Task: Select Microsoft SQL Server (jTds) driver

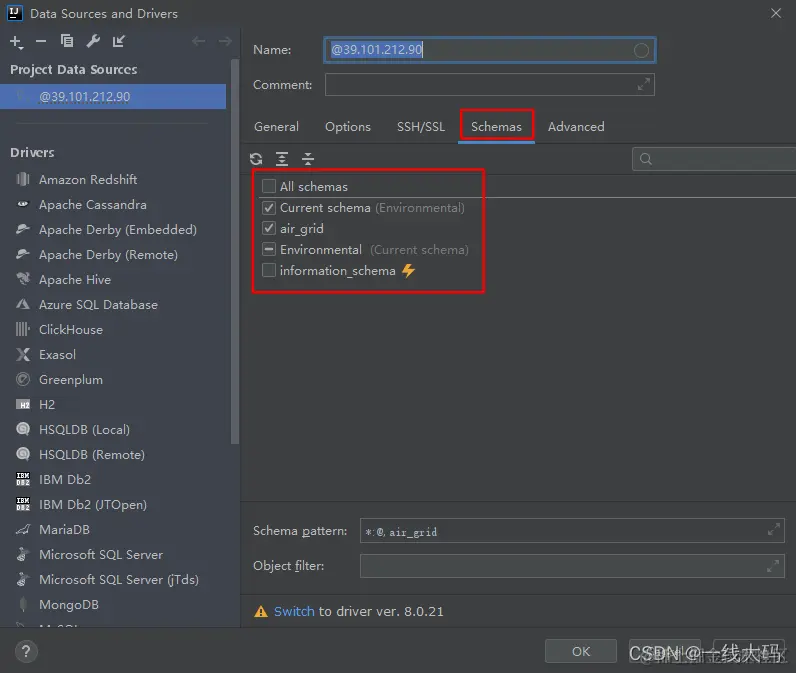Action: (x=119, y=579)
